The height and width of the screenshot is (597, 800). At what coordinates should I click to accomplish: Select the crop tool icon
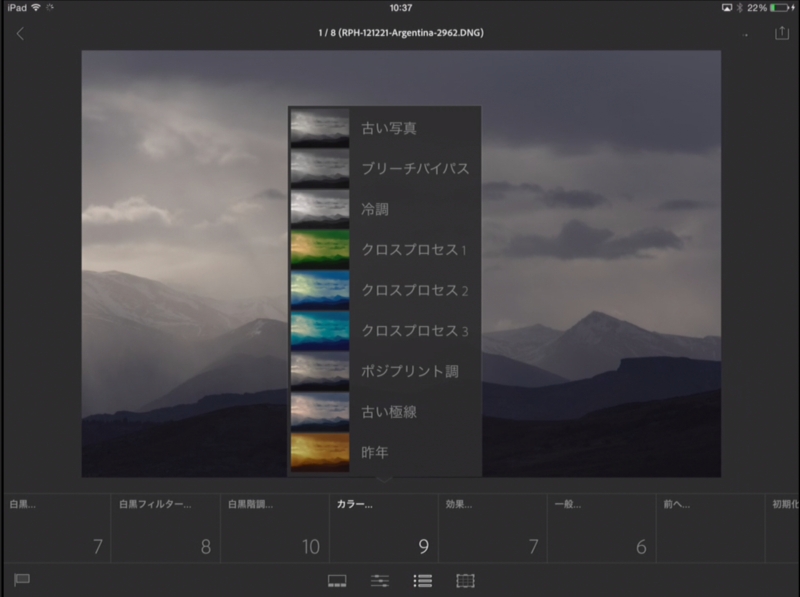[465, 581]
